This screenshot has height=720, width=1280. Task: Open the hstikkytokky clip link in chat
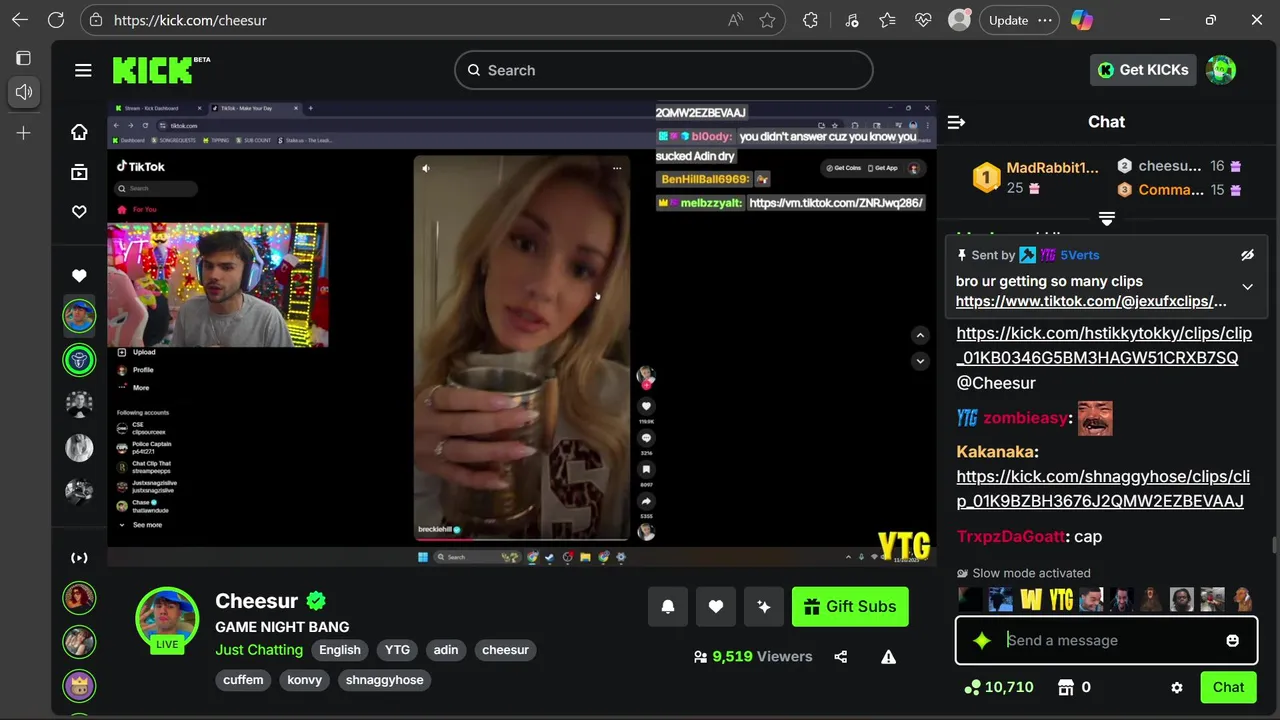click(x=1104, y=345)
